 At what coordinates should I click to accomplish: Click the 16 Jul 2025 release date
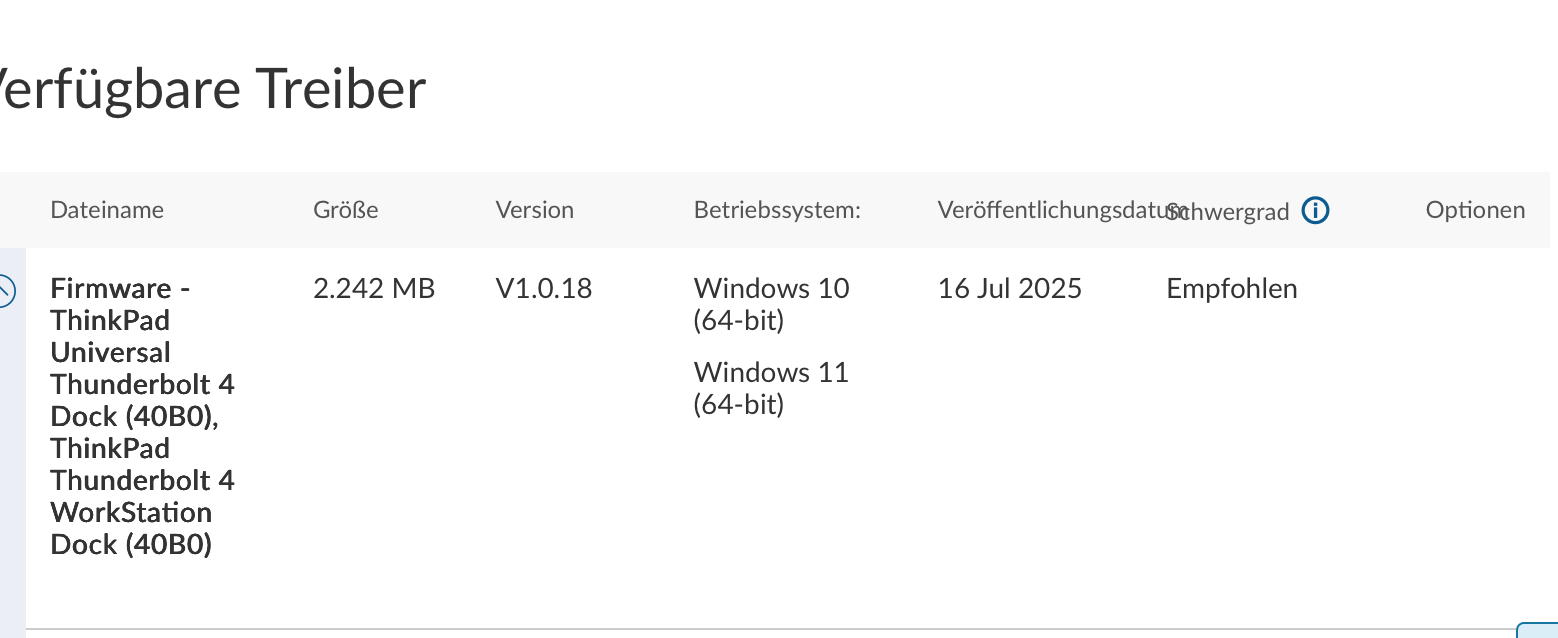1010,289
